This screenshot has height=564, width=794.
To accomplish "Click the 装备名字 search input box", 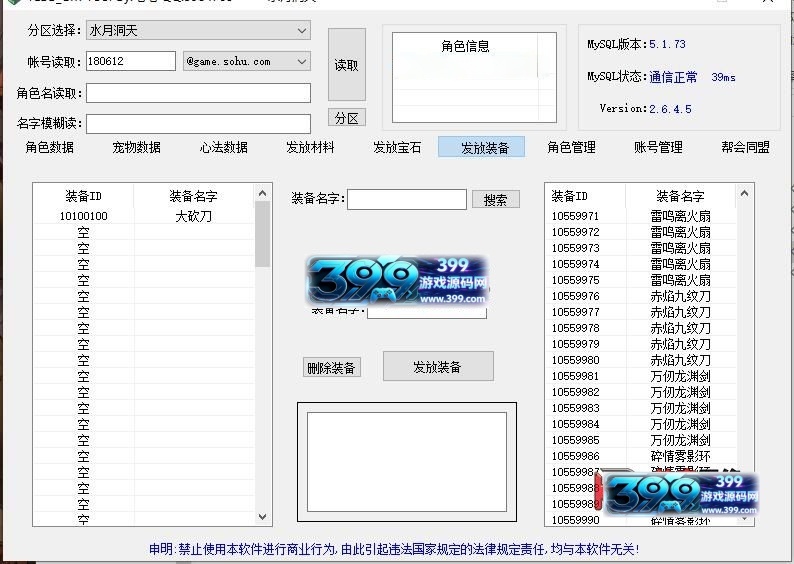I will (x=407, y=199).
